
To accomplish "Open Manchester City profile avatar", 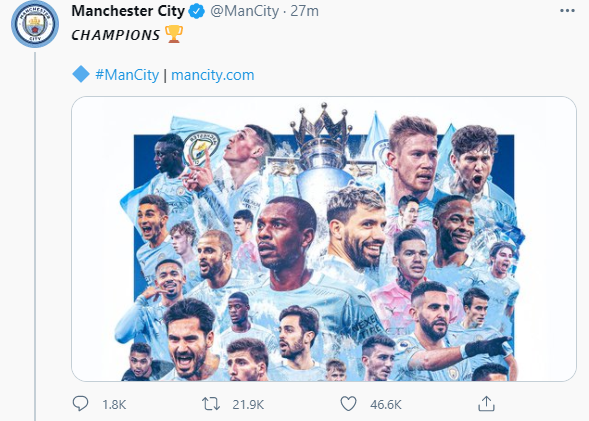I will click(x=35, y=24).
